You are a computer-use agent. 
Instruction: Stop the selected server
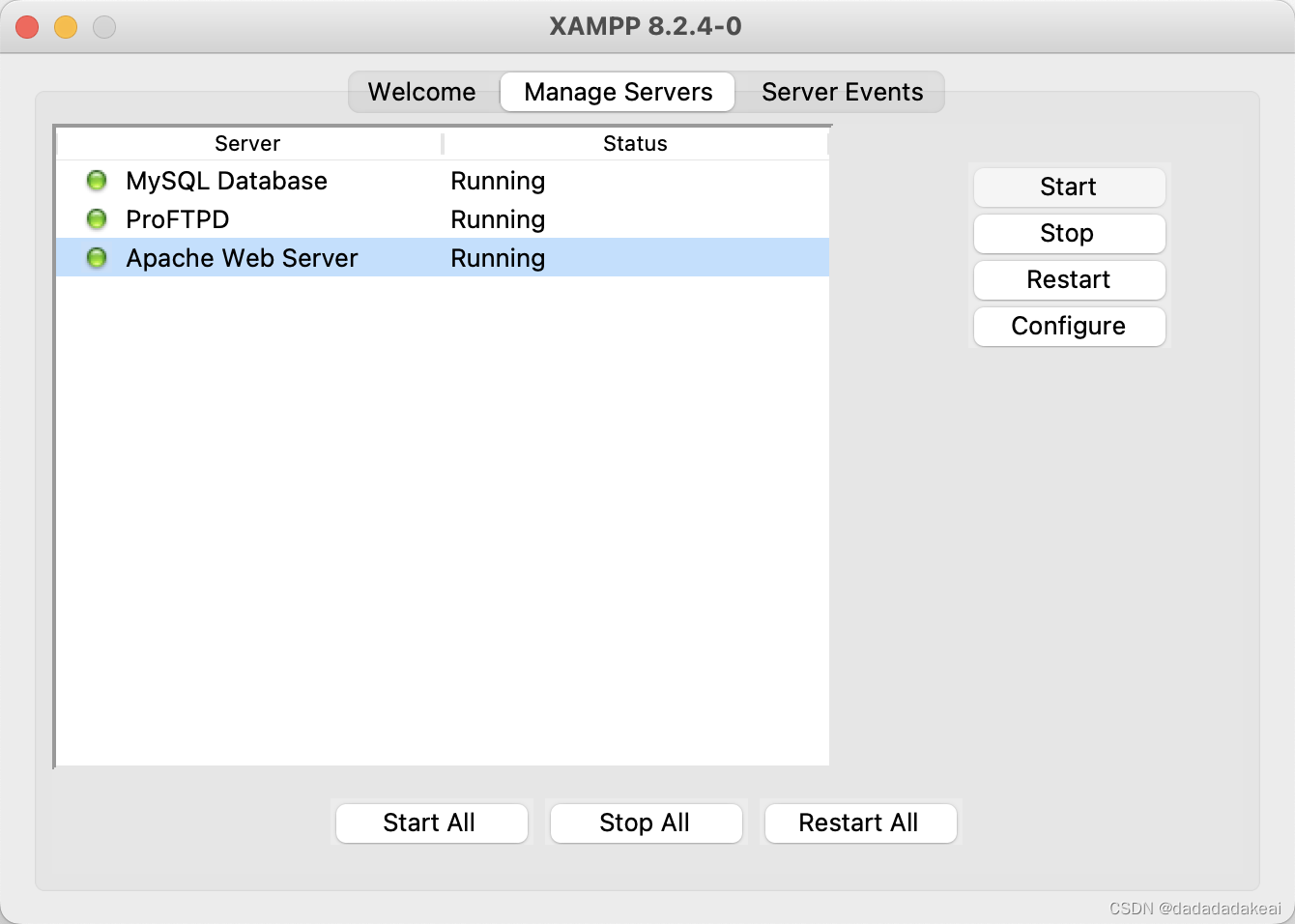tap(1069, 234)
